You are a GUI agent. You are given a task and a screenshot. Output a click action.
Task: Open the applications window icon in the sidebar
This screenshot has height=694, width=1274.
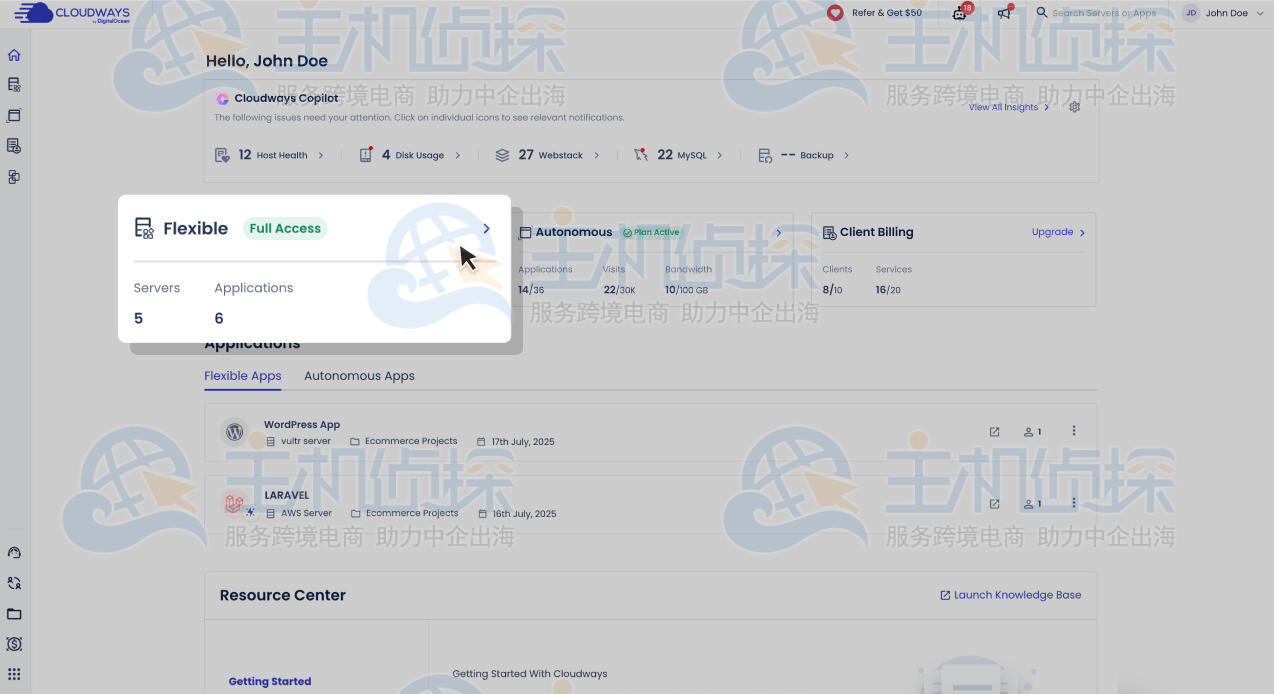(x=14, y=115)
